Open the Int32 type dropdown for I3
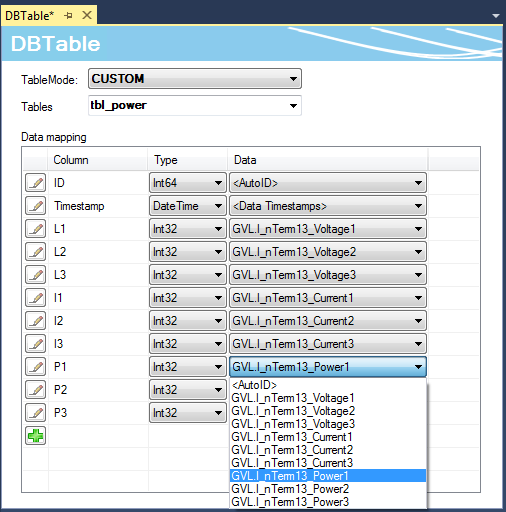The image size is (506, 512). (x=188, y=344)
